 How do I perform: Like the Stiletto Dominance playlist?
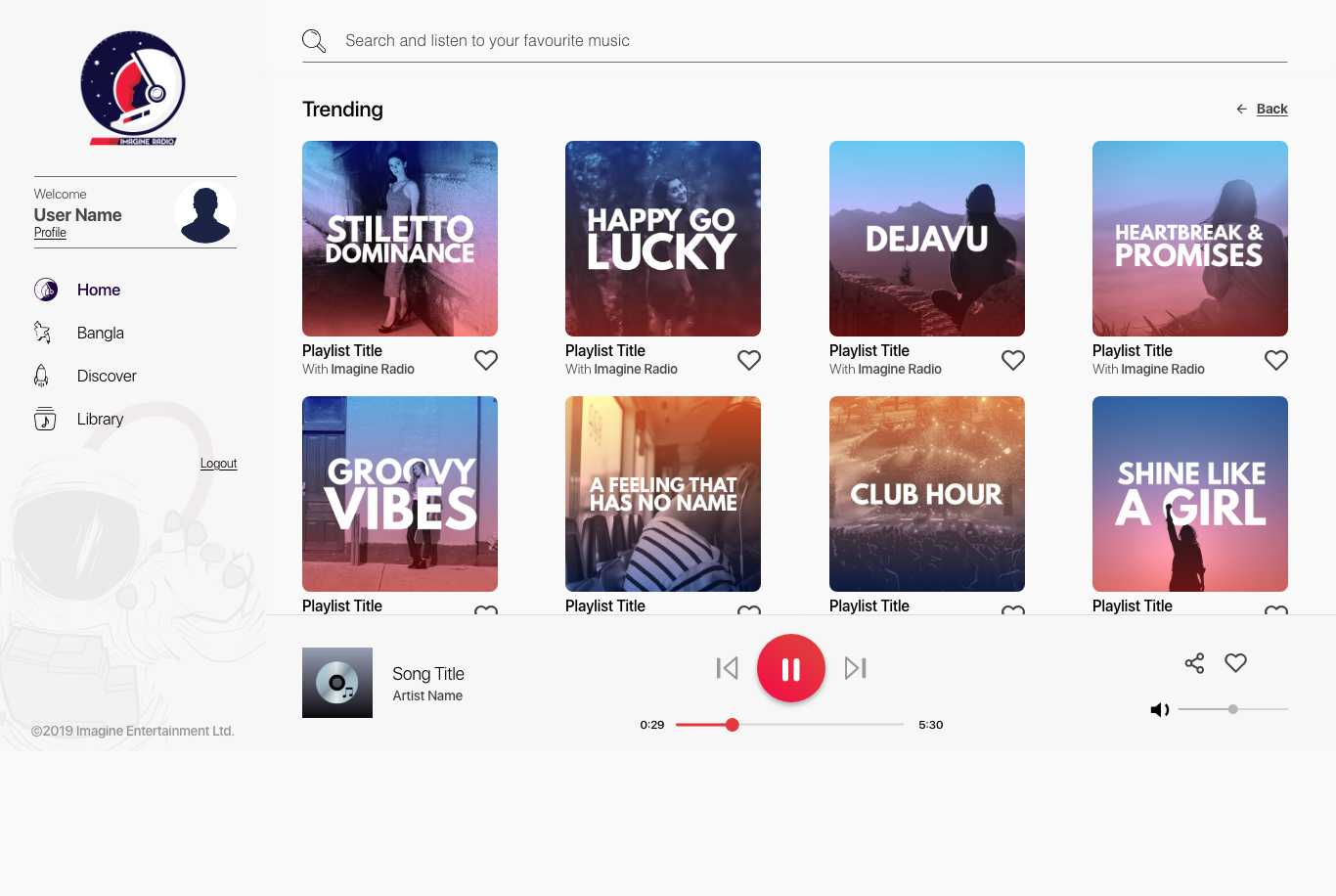[486, 360]
